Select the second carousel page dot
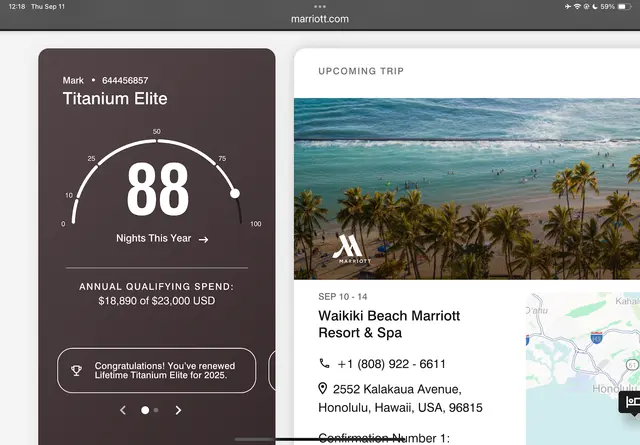The height and width of the screenshot is (445, 640). (156, 410)
